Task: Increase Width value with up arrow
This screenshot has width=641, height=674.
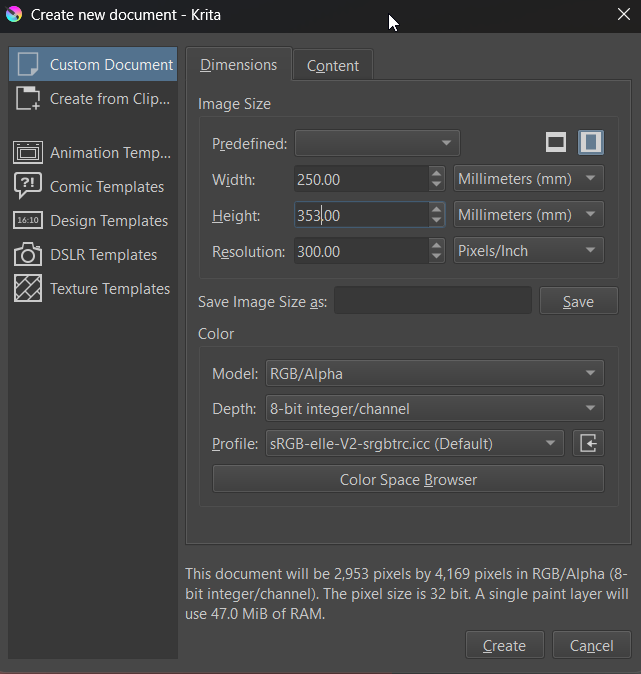Action: (437, 173)
